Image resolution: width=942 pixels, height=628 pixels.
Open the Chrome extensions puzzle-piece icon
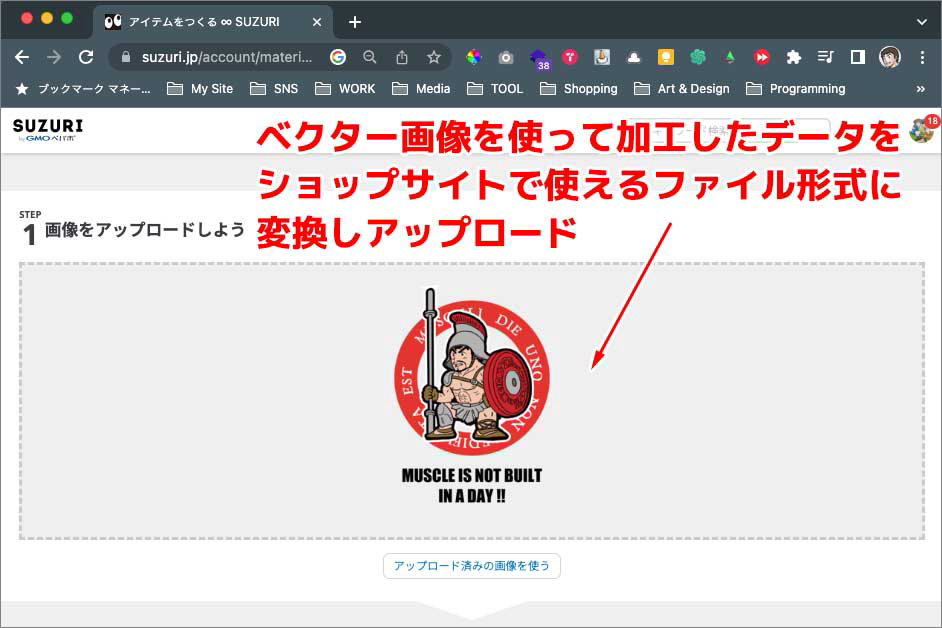pos(794,57)
